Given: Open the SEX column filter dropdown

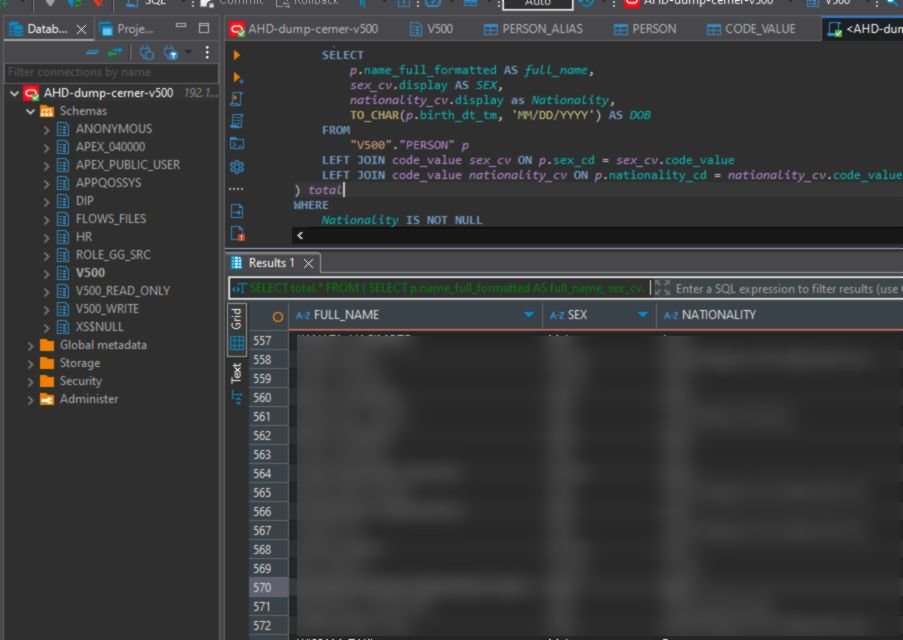Looking at the screenshot, I should coord(643,315).
